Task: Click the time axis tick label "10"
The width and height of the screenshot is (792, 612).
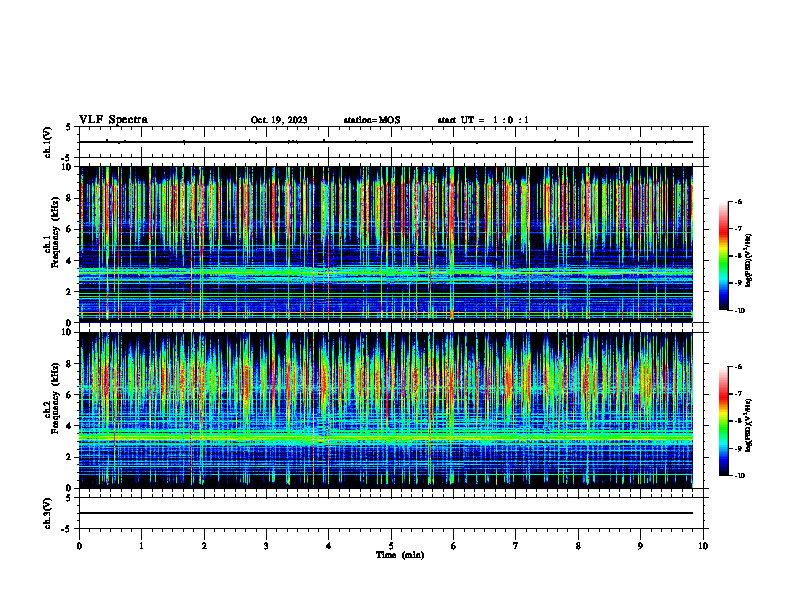Action: click(x=703, y=546)
